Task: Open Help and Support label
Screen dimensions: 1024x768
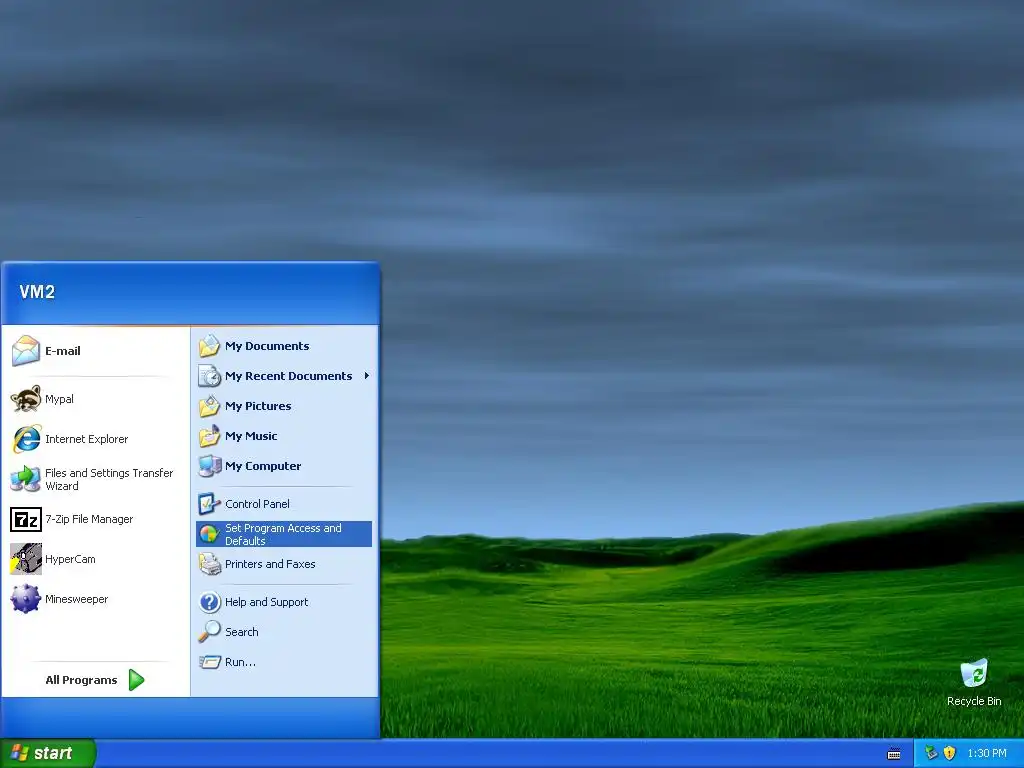Action: 266,601
